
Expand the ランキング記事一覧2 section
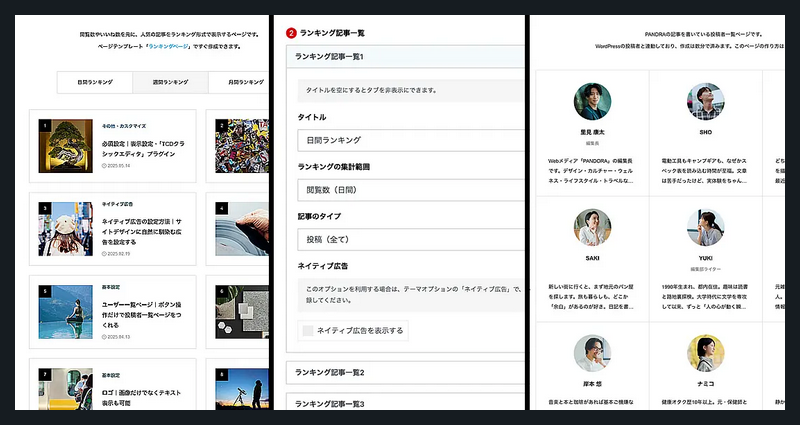coord(406,372)
